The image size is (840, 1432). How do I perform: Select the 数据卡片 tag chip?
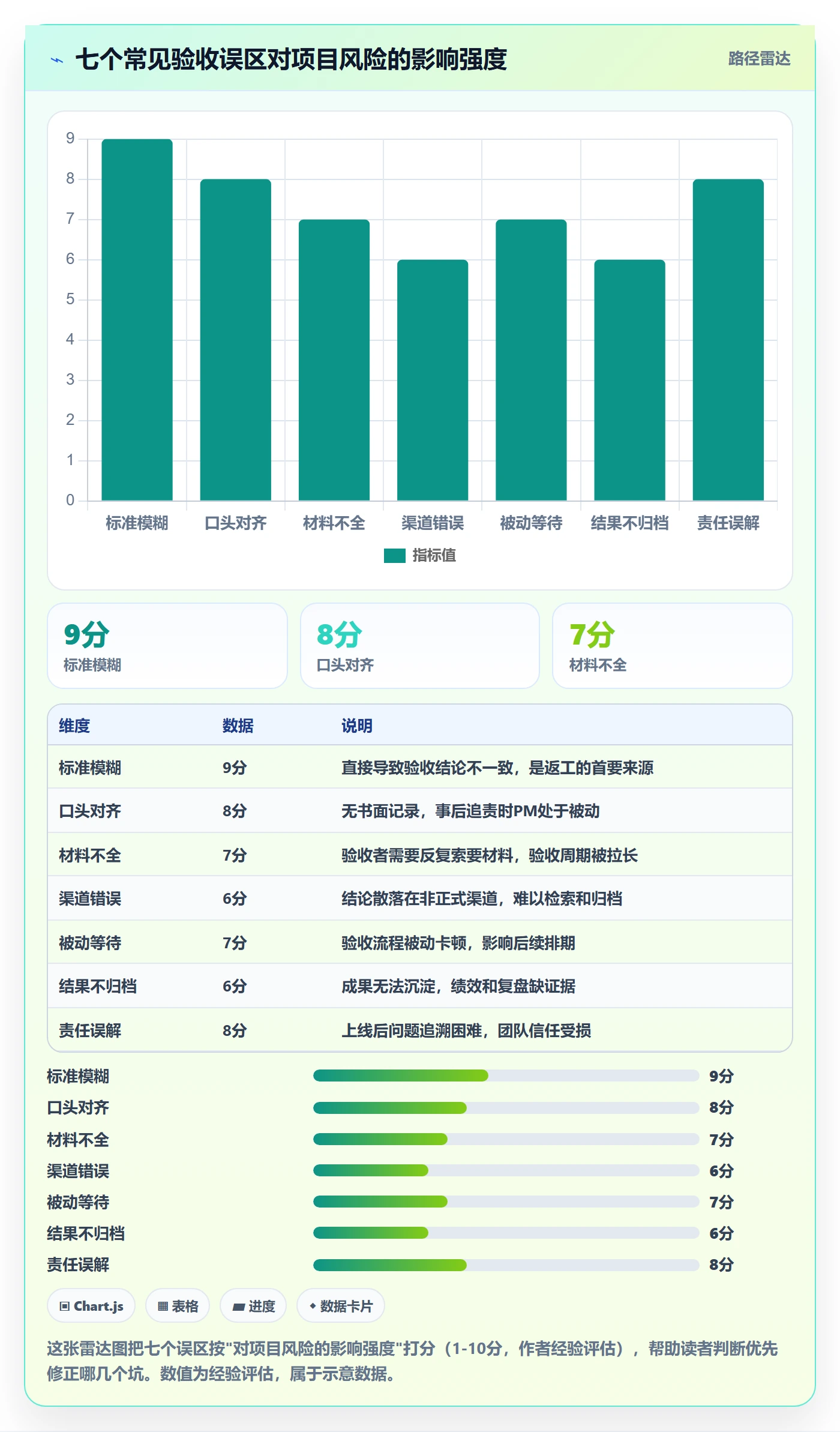coord(341,1306)
